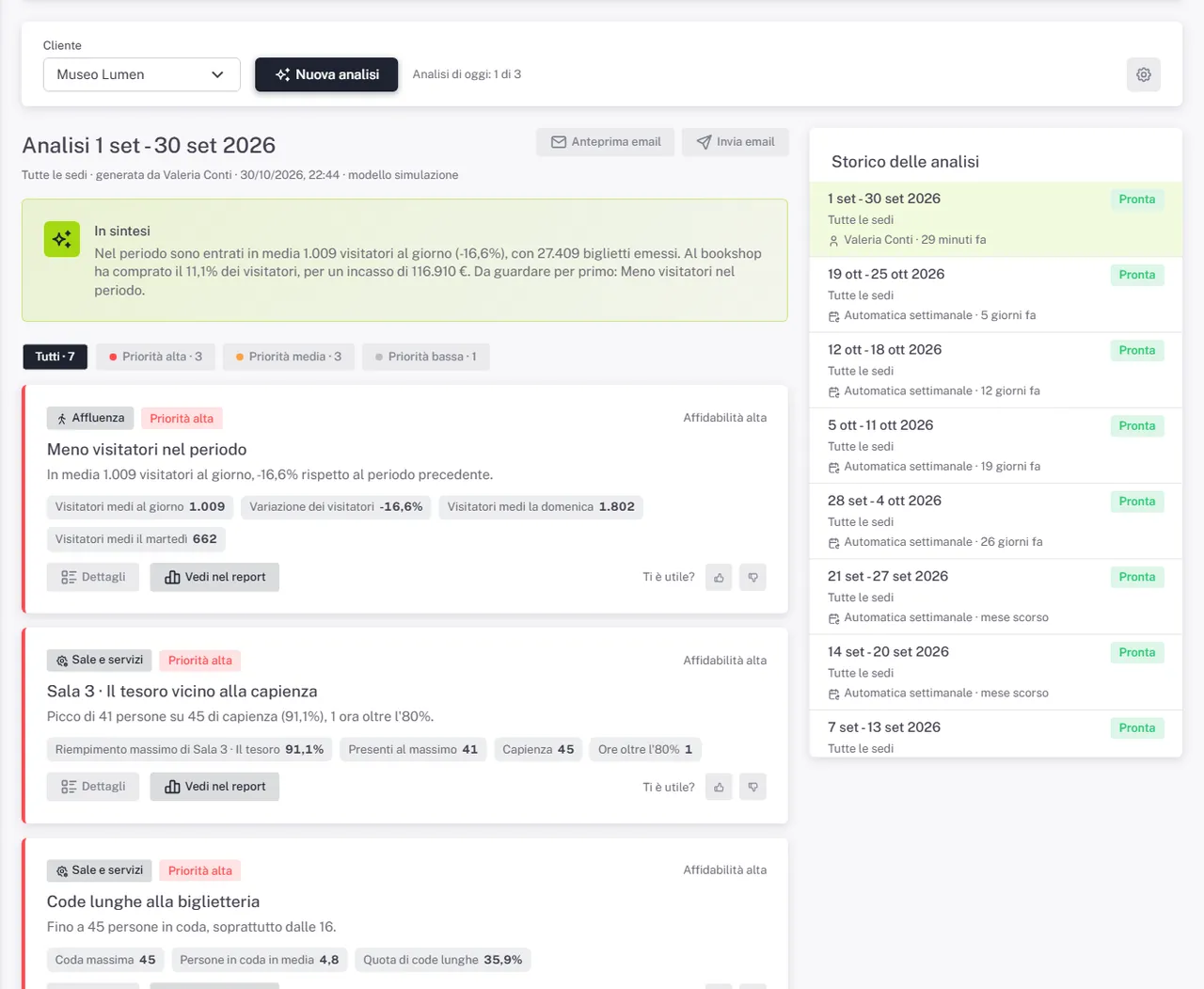Open the settings gear icon
The width and height of the screenshot is (1204, 989).
(x=1143, y=74)
